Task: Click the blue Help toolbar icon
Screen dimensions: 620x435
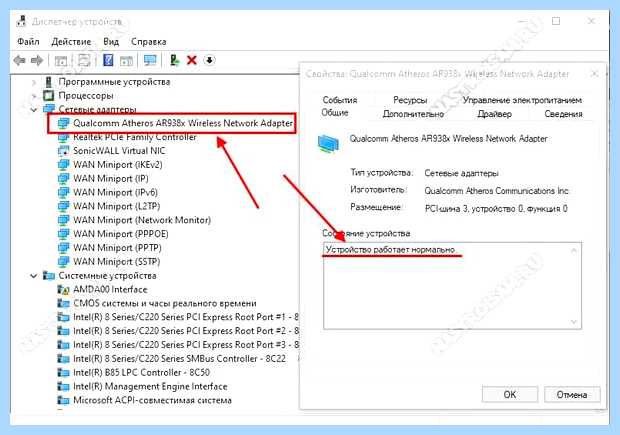Action: click(x=108, y=60)
